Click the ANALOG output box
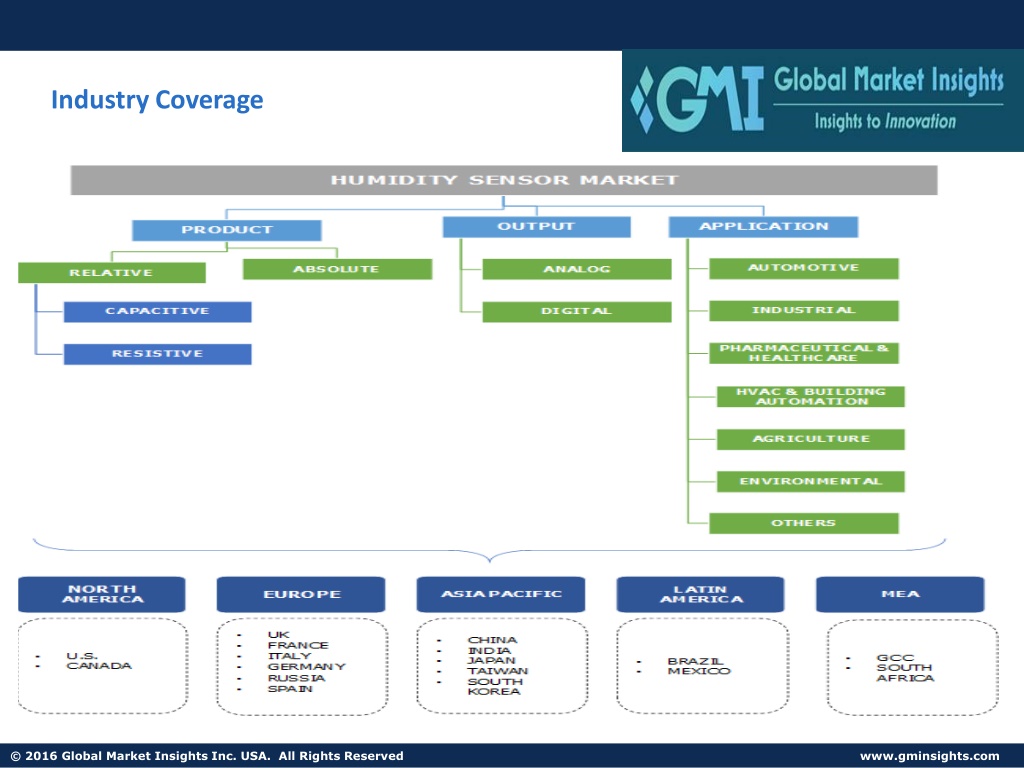Screen dimensions: 1024x768 point(577,269)
